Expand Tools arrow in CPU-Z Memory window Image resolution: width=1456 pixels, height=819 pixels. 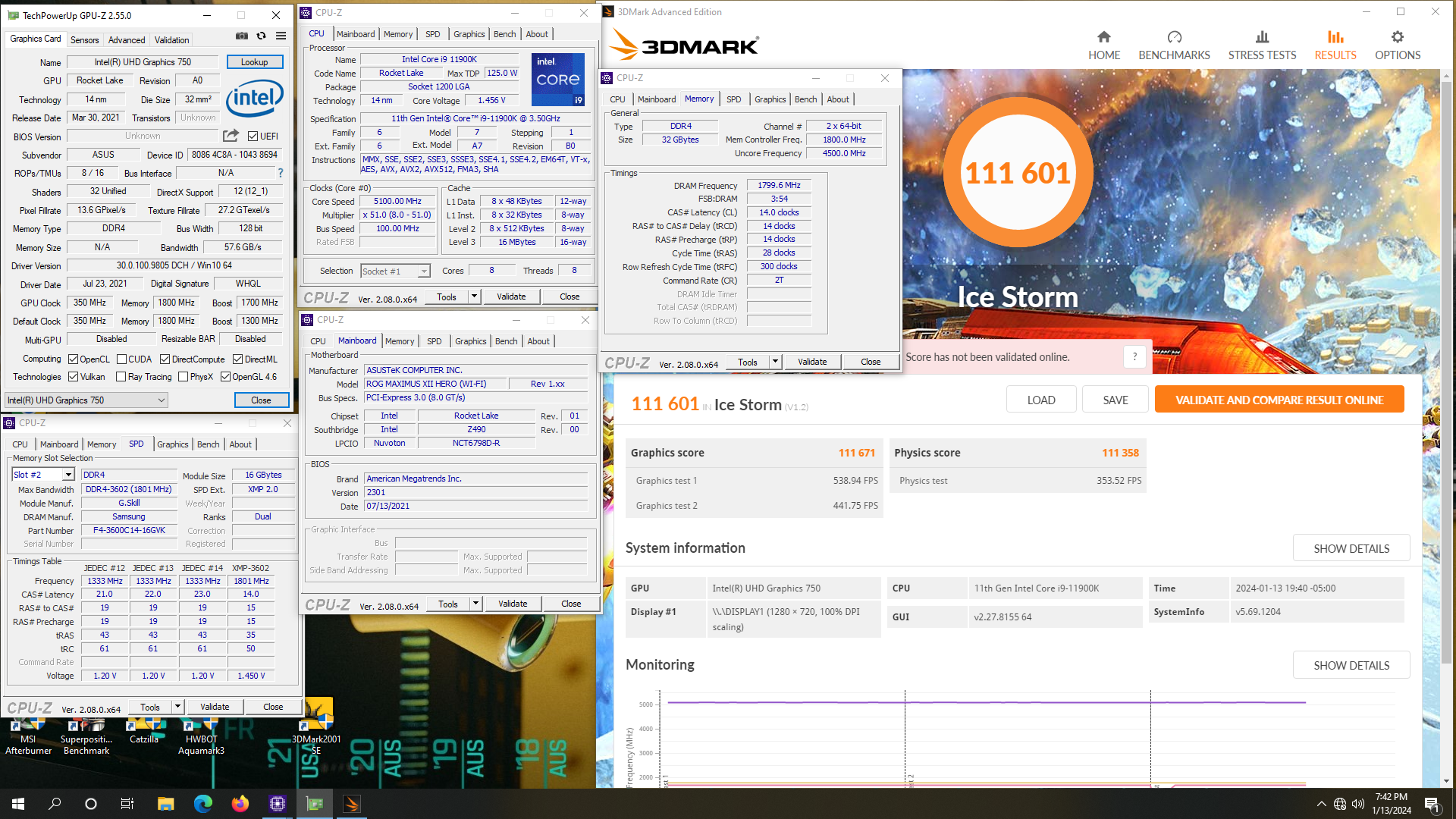click(x=776, y=362)
